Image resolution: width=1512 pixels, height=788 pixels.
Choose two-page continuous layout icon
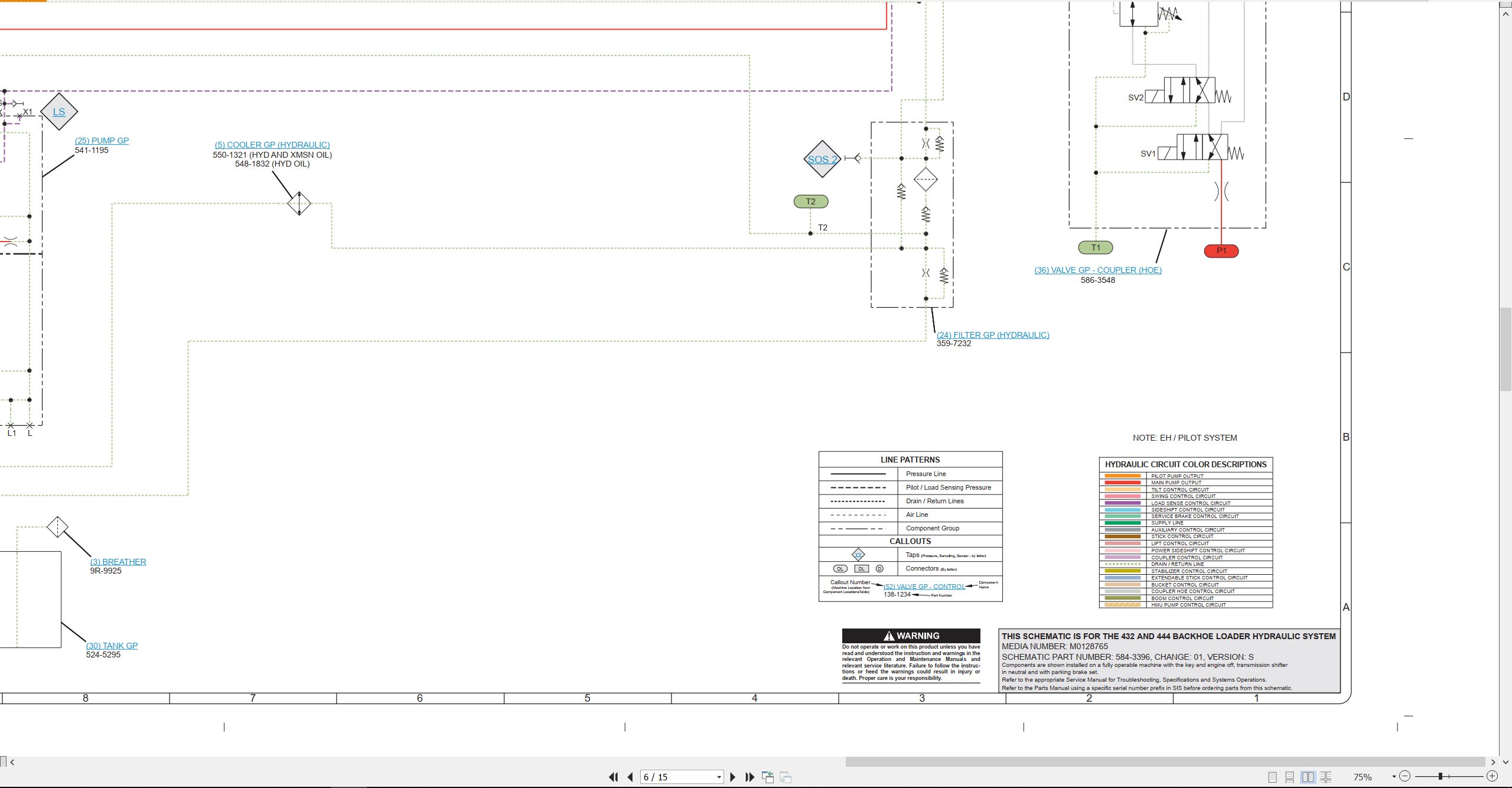tap(1326, 777)
